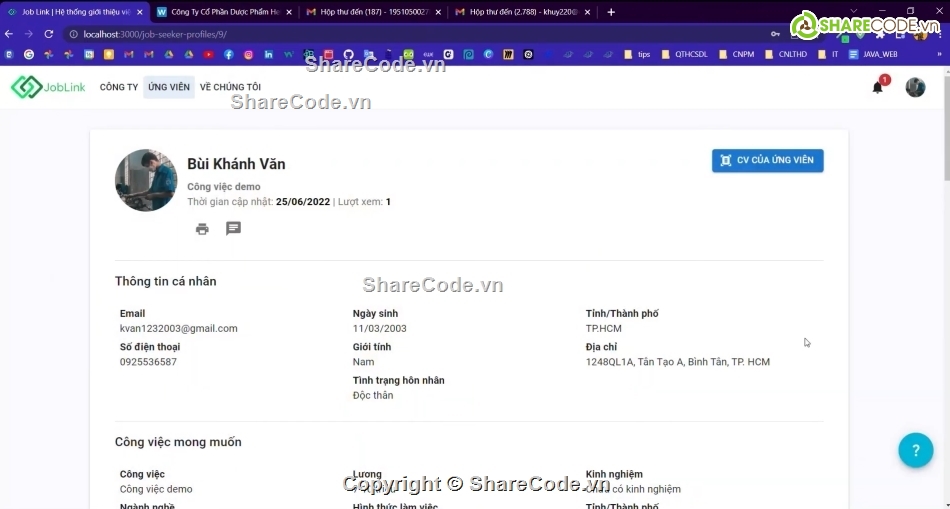This screenshot has width=950, height=509.
Task: Open saved passwords key icon
Action: tap(776, 35)
